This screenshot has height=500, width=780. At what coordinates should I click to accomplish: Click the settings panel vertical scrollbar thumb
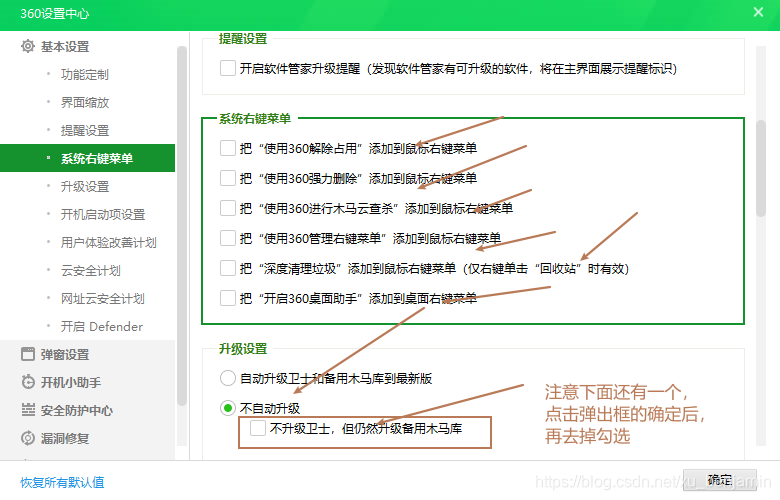coord(761,168)
